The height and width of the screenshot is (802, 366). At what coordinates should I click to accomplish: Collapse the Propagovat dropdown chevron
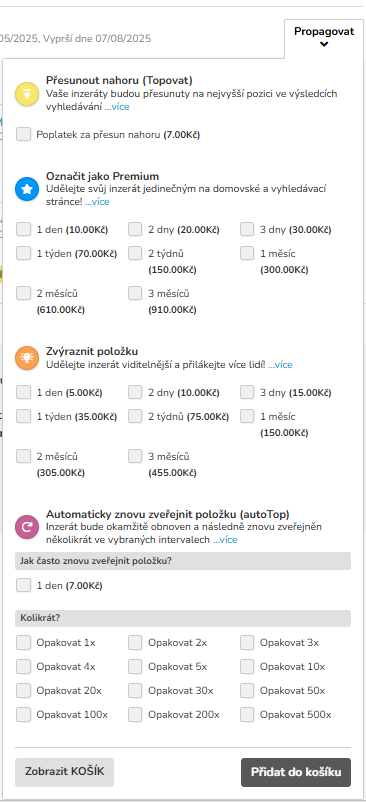point(324,44)
